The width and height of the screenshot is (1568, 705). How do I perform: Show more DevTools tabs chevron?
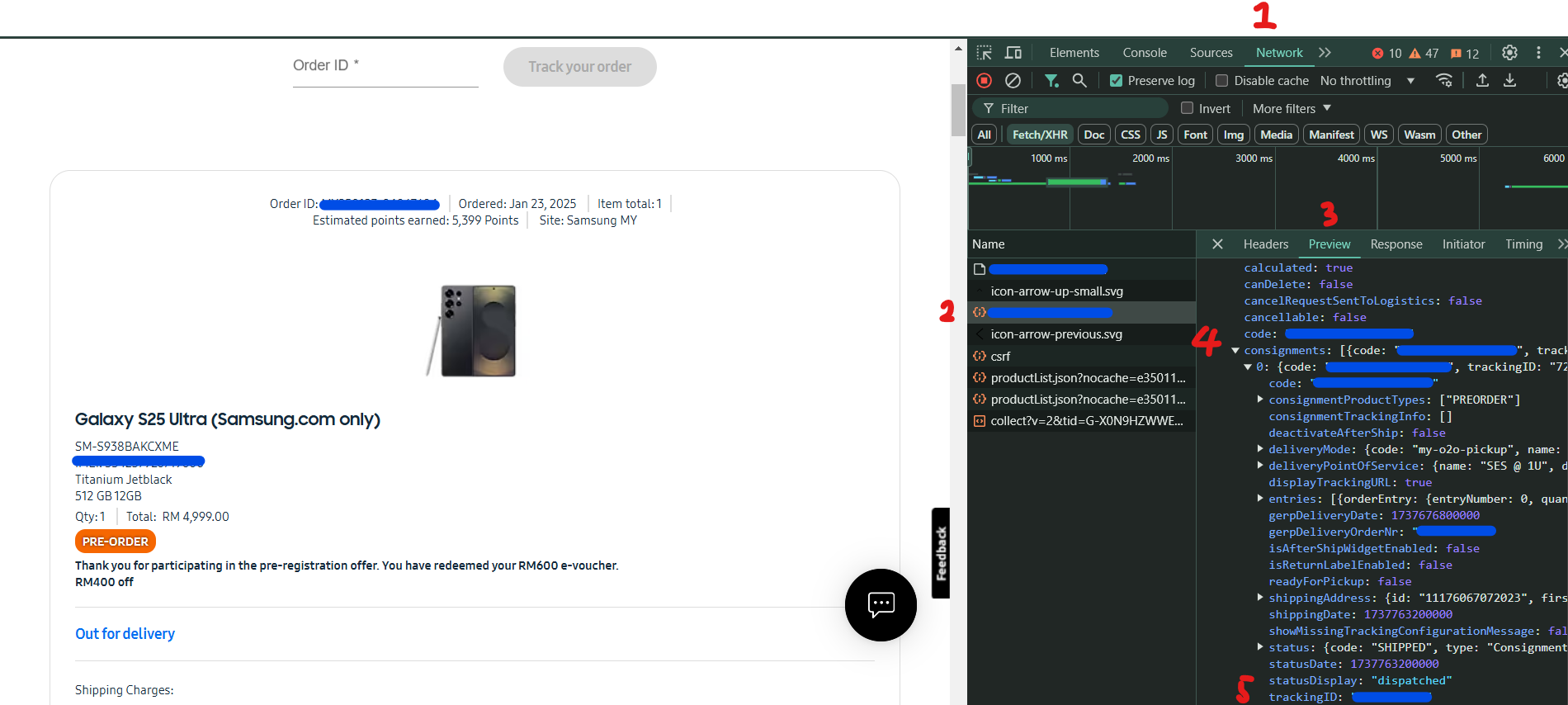[x=1325, y=53]
